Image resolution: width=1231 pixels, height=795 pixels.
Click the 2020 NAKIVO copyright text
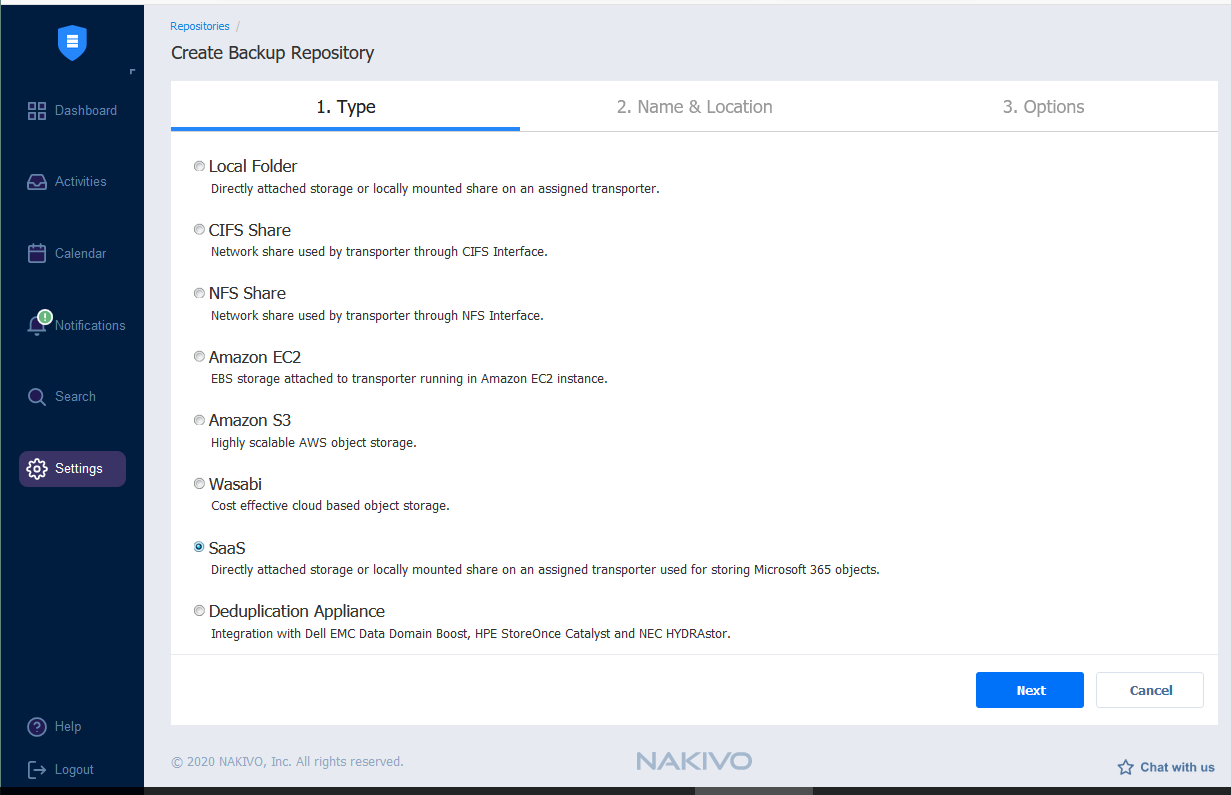click(x=287, y=762)
